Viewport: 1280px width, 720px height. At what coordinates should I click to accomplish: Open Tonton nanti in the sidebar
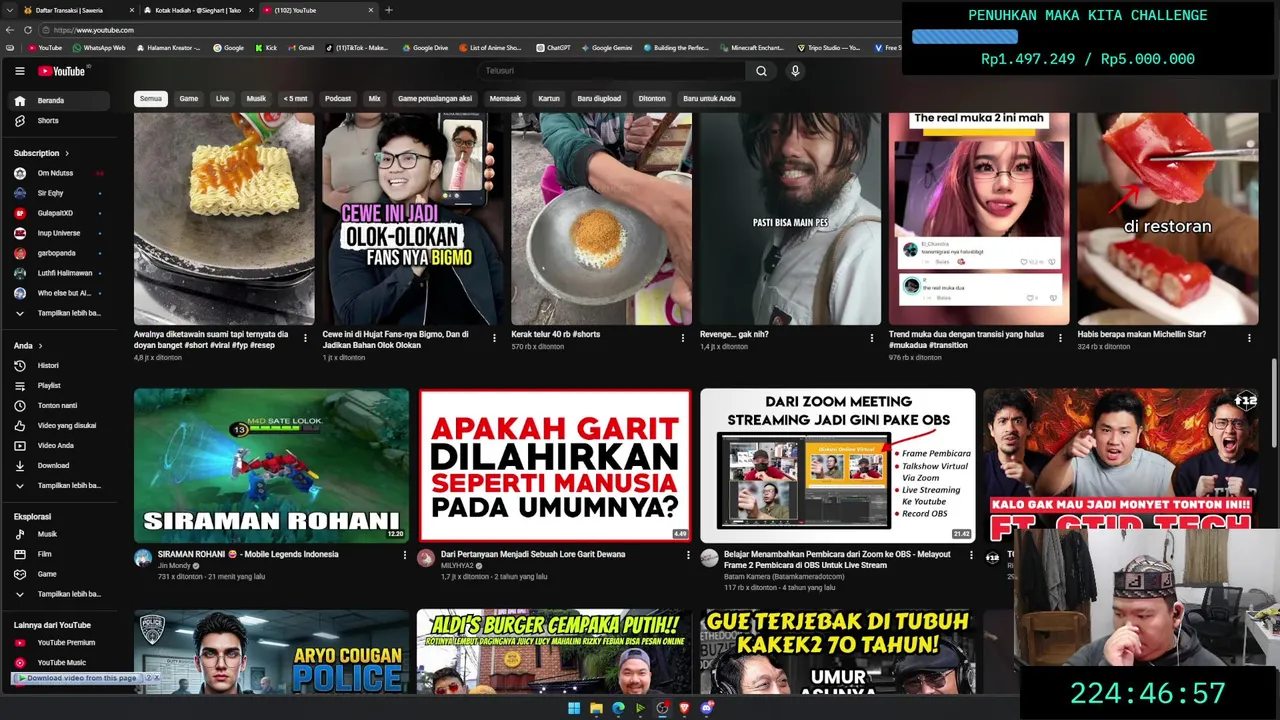(59, 406)
